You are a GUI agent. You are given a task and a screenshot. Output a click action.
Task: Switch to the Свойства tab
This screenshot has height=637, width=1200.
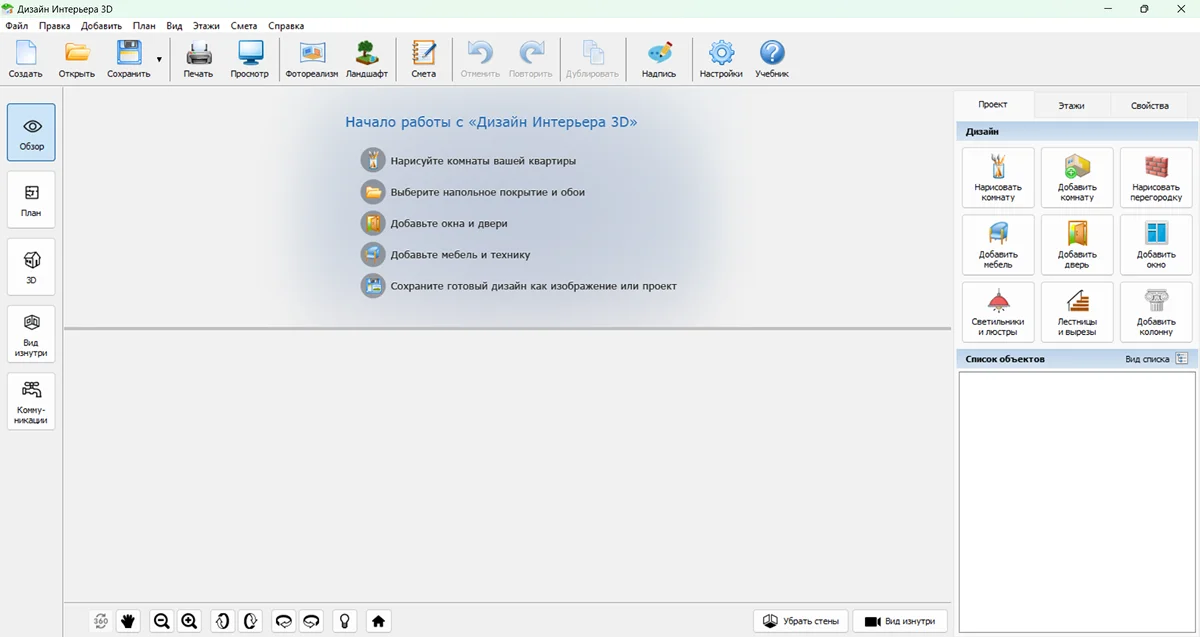click(x=1149, y=105)
